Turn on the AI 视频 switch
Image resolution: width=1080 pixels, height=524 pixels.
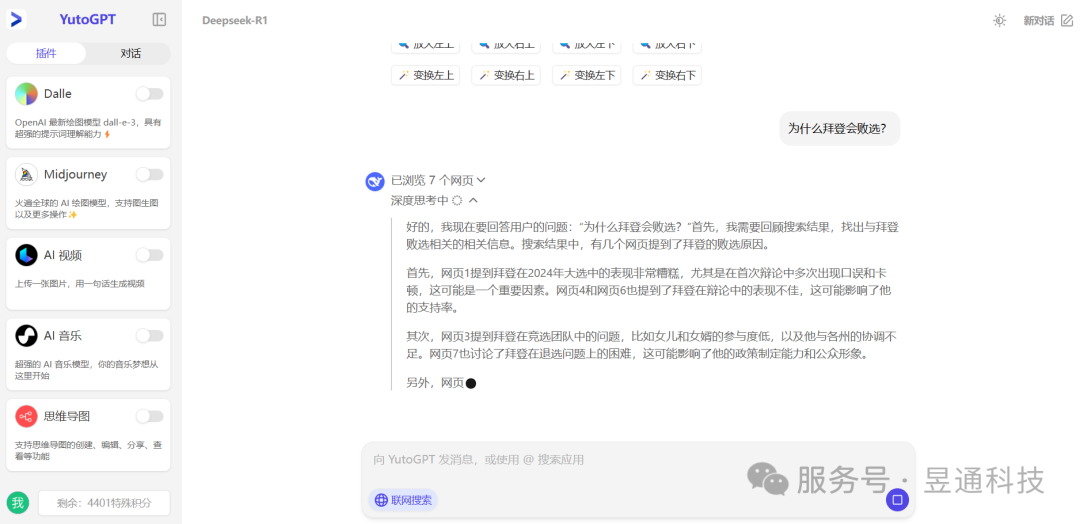click(149, 255)
